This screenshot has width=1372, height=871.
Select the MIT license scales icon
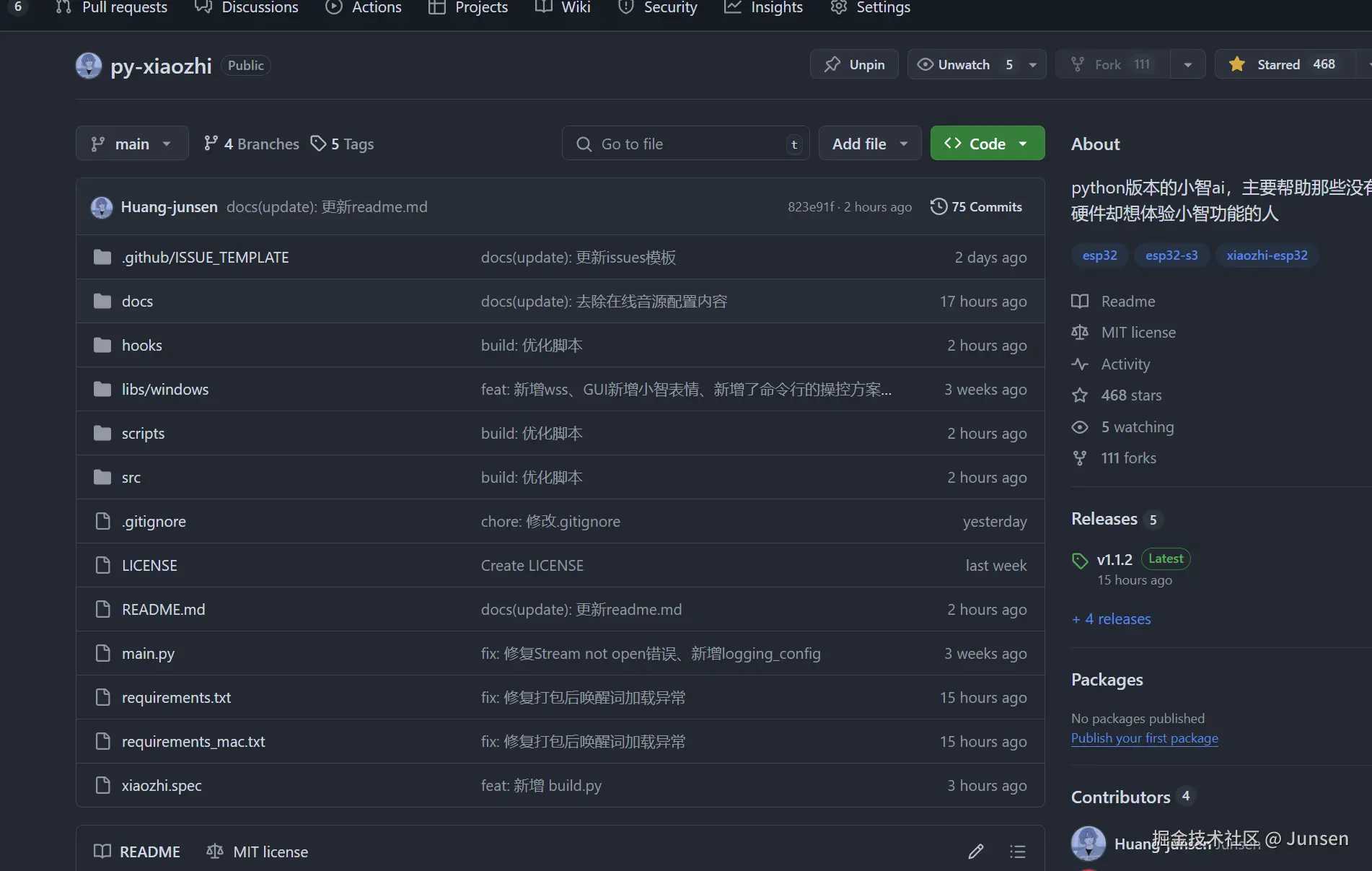(1080, 332)
